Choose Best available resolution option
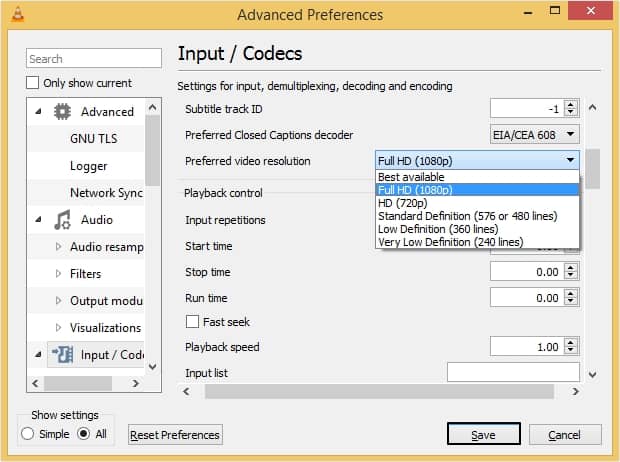Viewport: 620px width, 462px height. click(x=477, y=177)
